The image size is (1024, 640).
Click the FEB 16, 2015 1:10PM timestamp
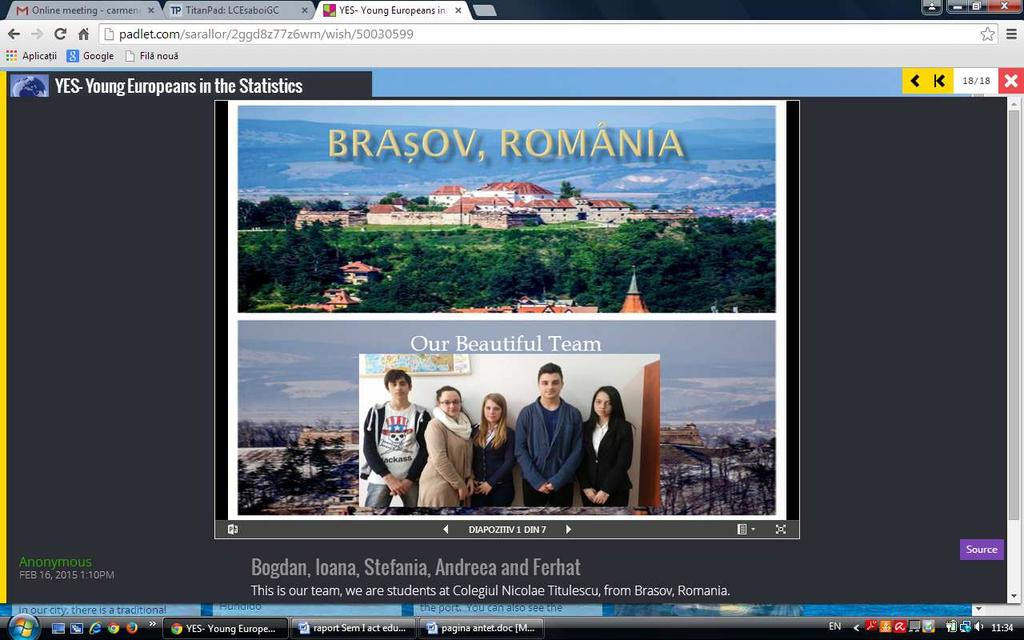coord(67,575)
